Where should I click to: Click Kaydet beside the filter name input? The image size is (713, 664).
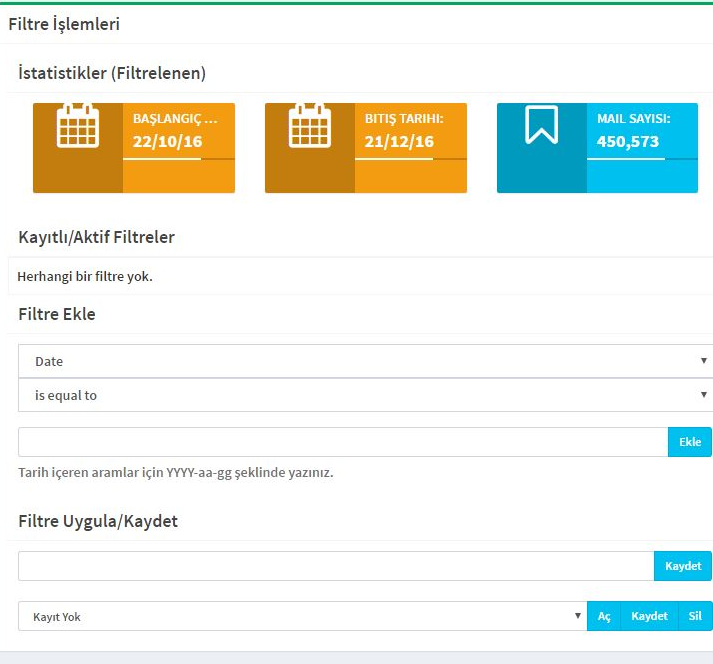click(683, 566)
